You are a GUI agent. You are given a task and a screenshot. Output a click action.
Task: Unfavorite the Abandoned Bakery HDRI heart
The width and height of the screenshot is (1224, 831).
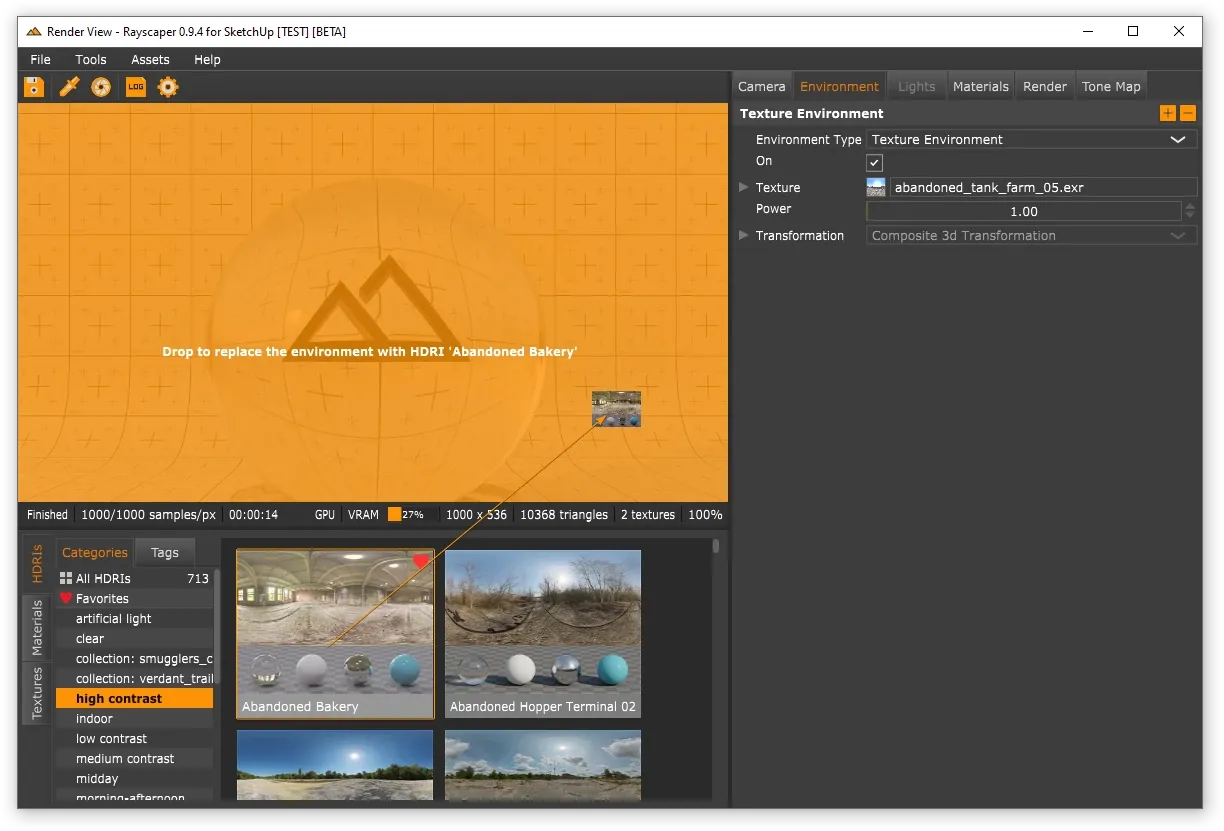click(419, 561)
